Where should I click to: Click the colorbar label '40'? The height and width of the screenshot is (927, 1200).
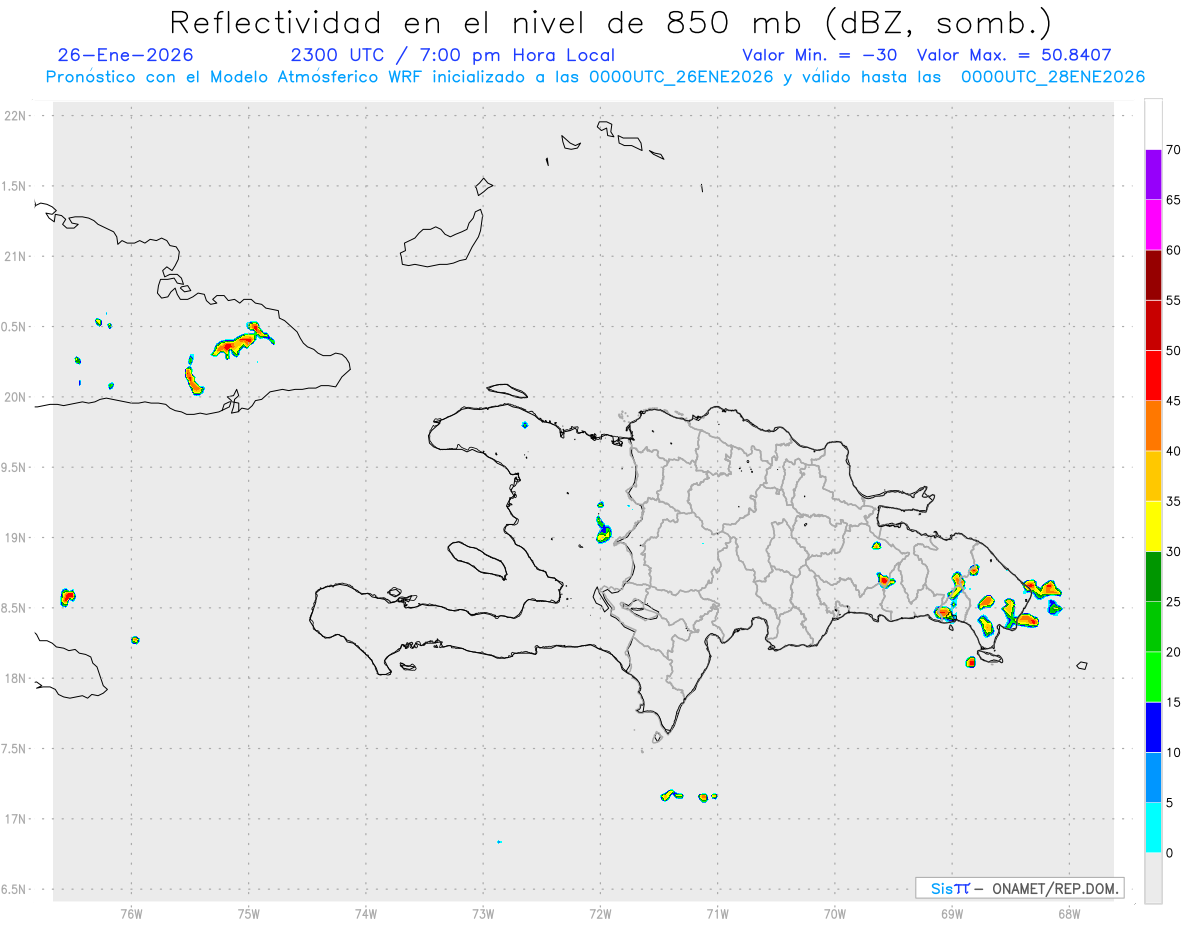[1174, 451]
